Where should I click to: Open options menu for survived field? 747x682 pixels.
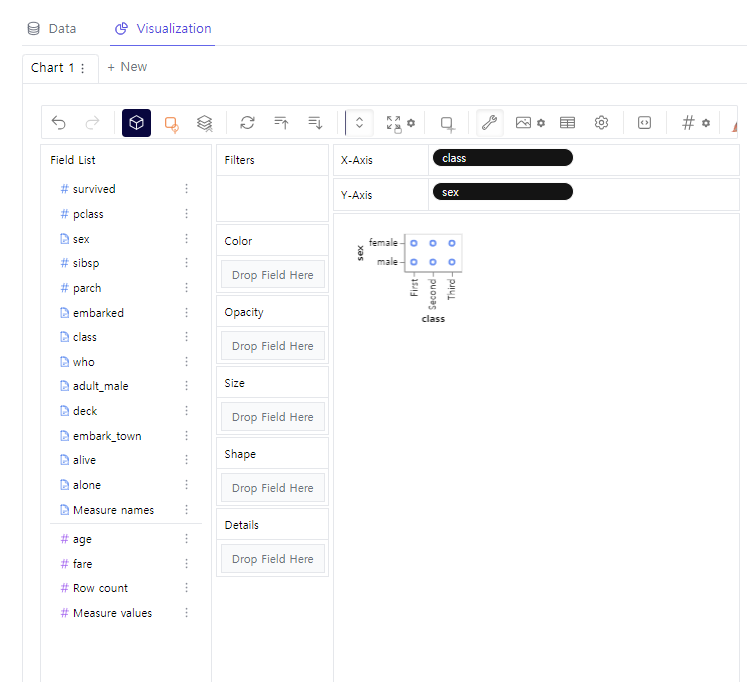(187, 189)
